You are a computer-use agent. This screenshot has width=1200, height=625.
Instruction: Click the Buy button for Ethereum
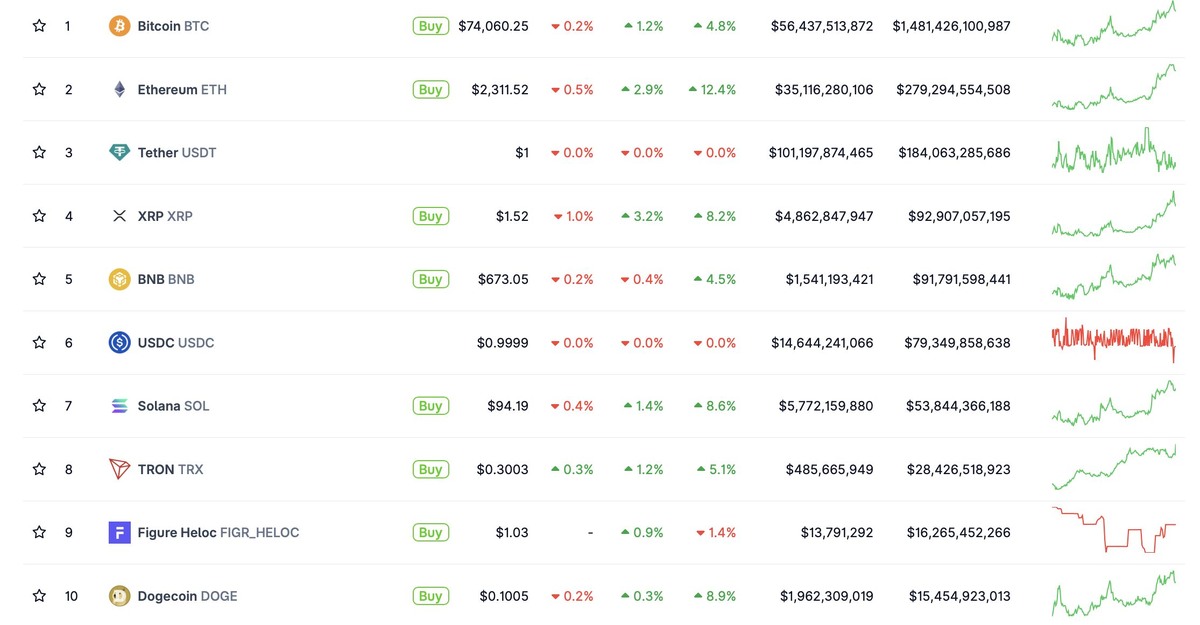430,89
